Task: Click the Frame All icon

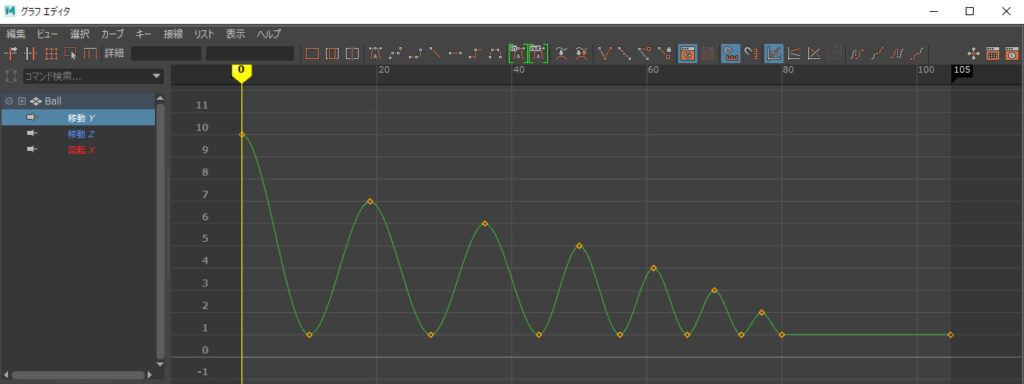Action: click(x=312, y=54)
